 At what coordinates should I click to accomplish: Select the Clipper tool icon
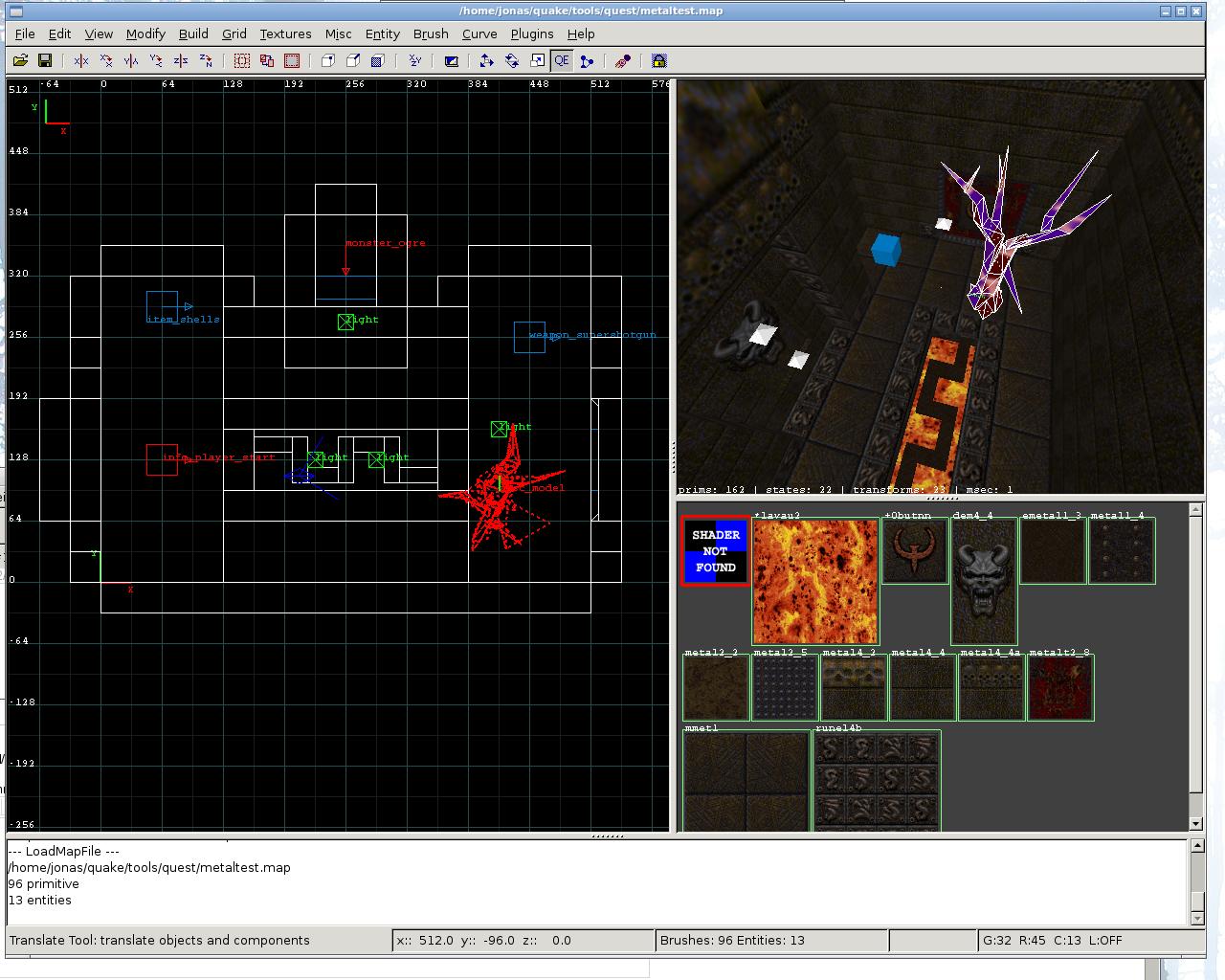click(587, 60)
